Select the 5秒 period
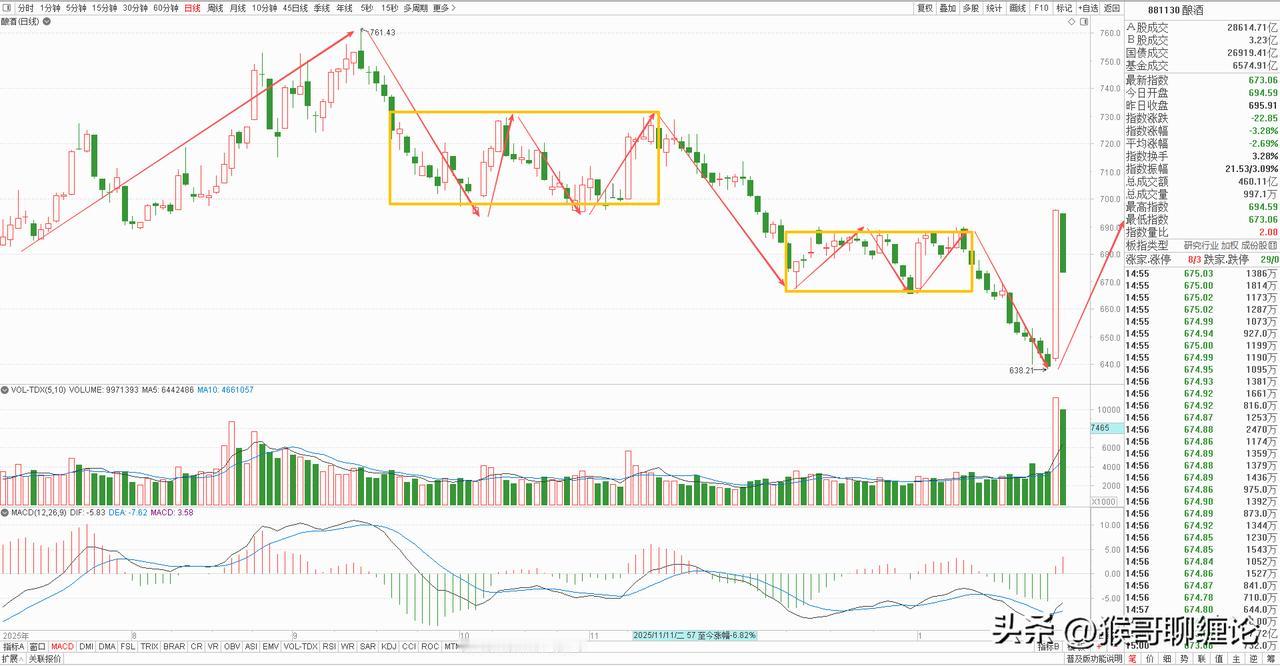The image size is (1280, 666). (x=367, y=8)
